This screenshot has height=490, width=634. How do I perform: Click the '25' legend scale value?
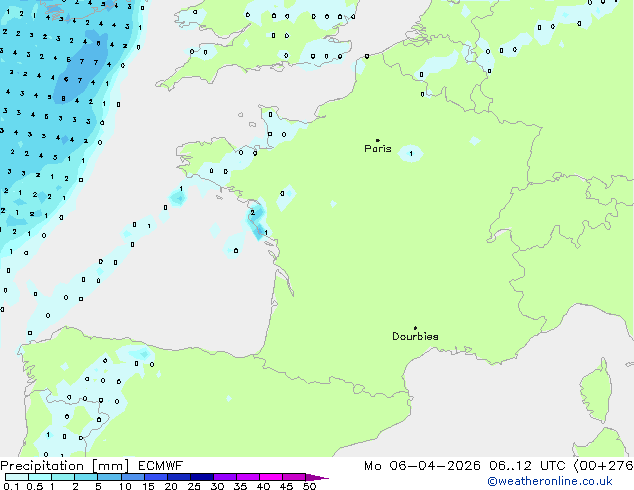(x=194, y=486)
